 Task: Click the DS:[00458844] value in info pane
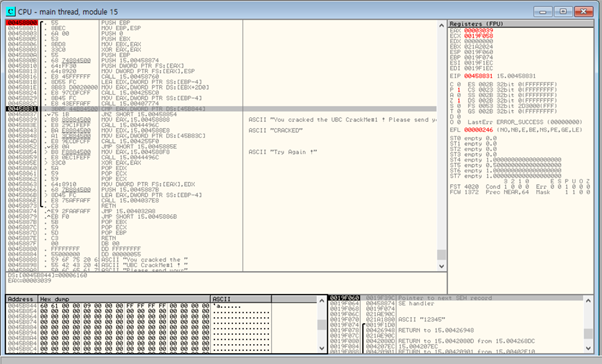click(x=47, y=275)
